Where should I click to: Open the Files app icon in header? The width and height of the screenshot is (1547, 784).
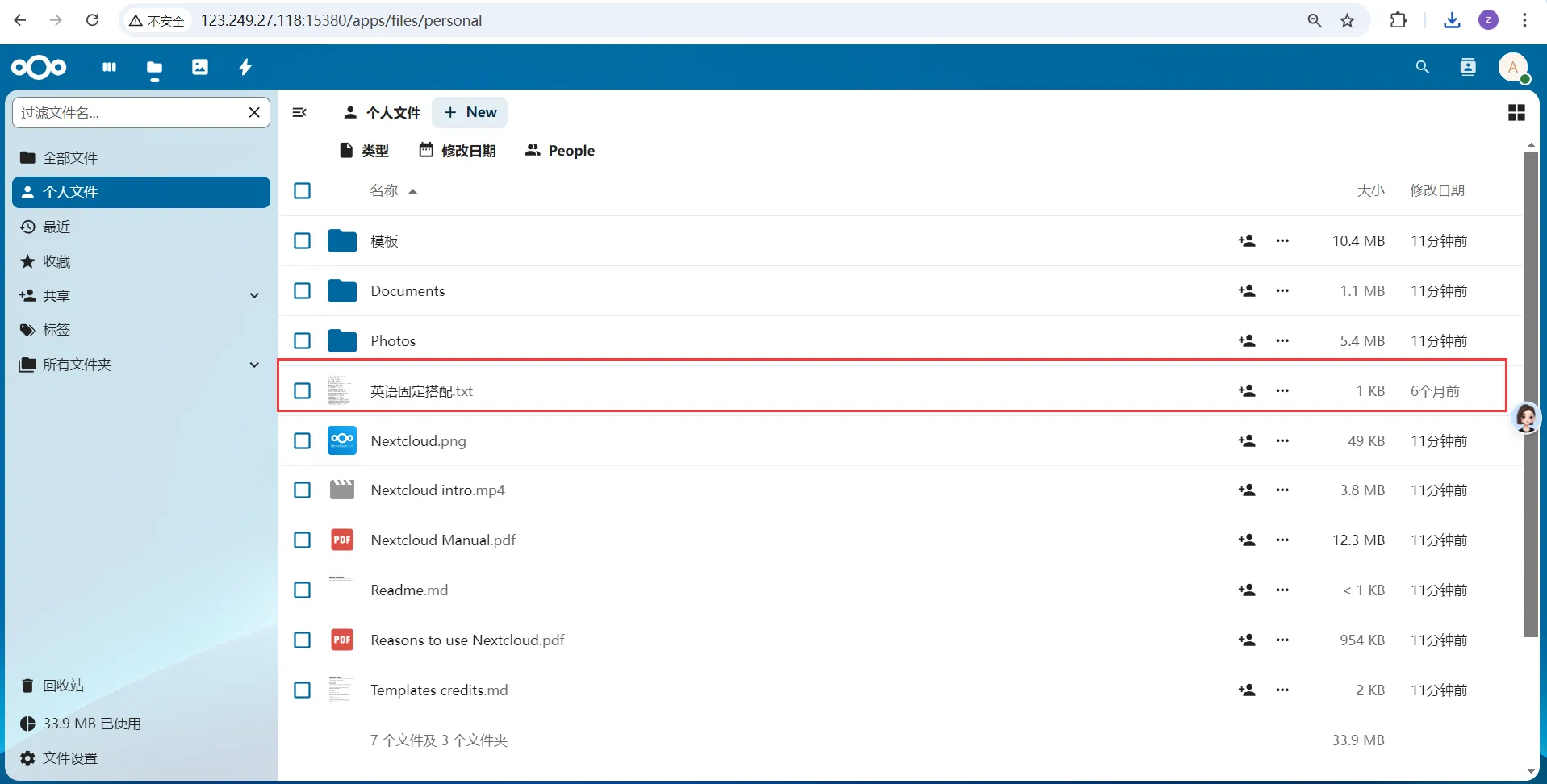click(154, 67)
